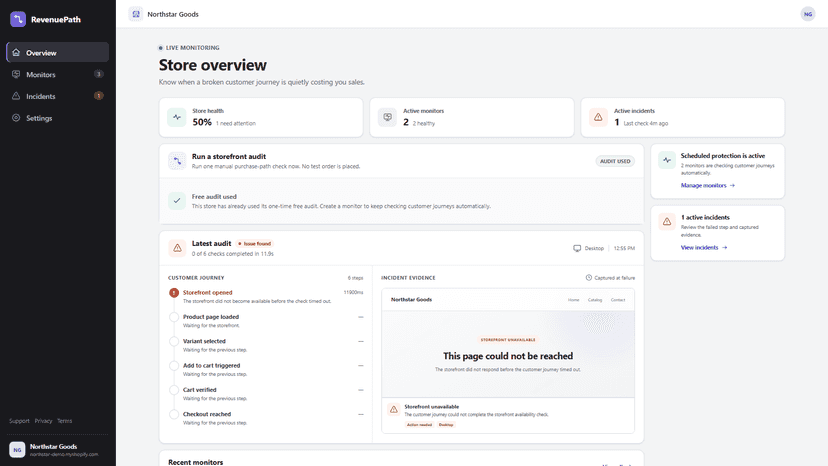828x466 pixels.
Task: Click the 11900ms duration value
Action: click(x=353, y=292)
